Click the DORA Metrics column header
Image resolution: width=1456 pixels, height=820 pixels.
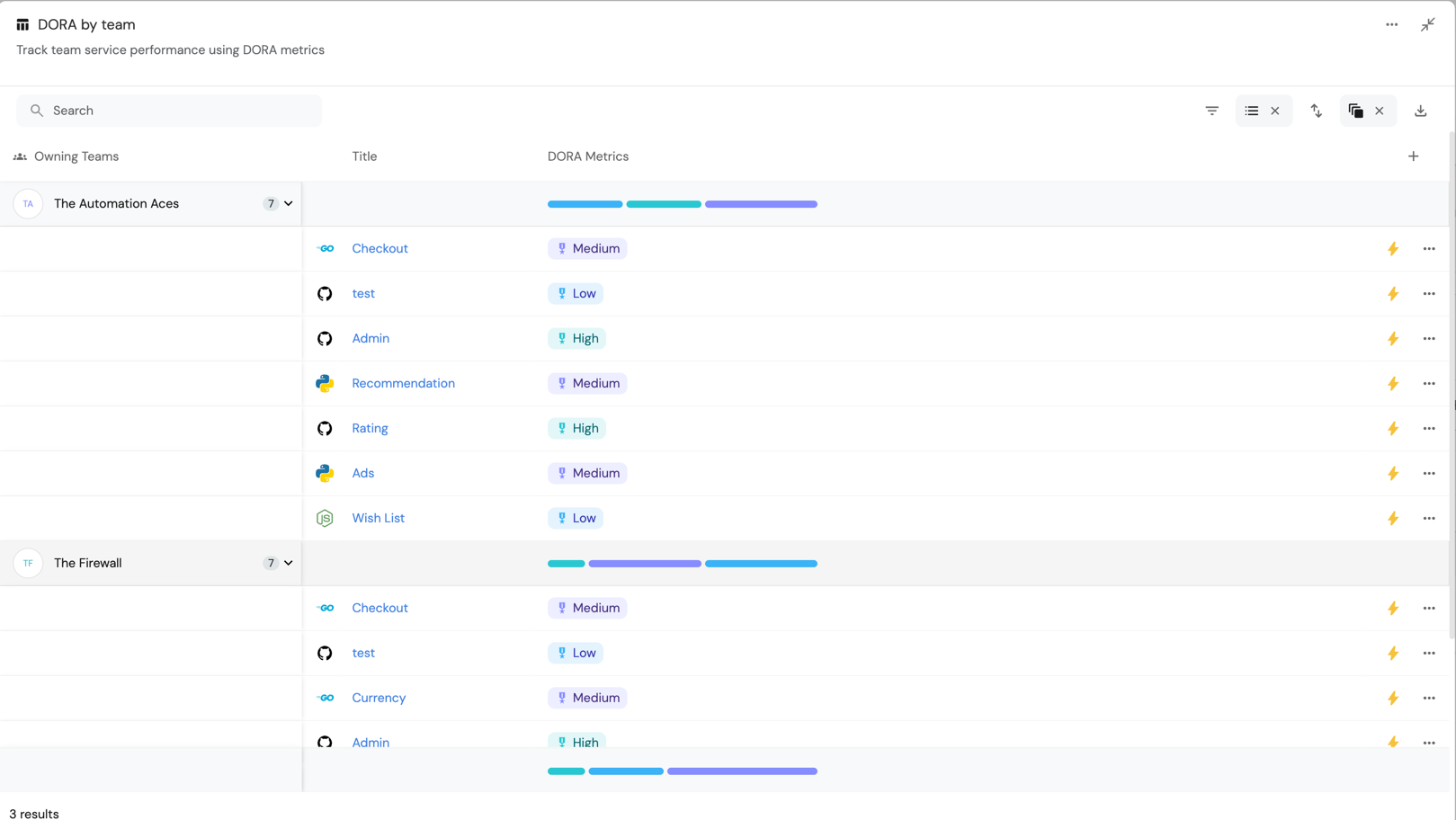588,156
